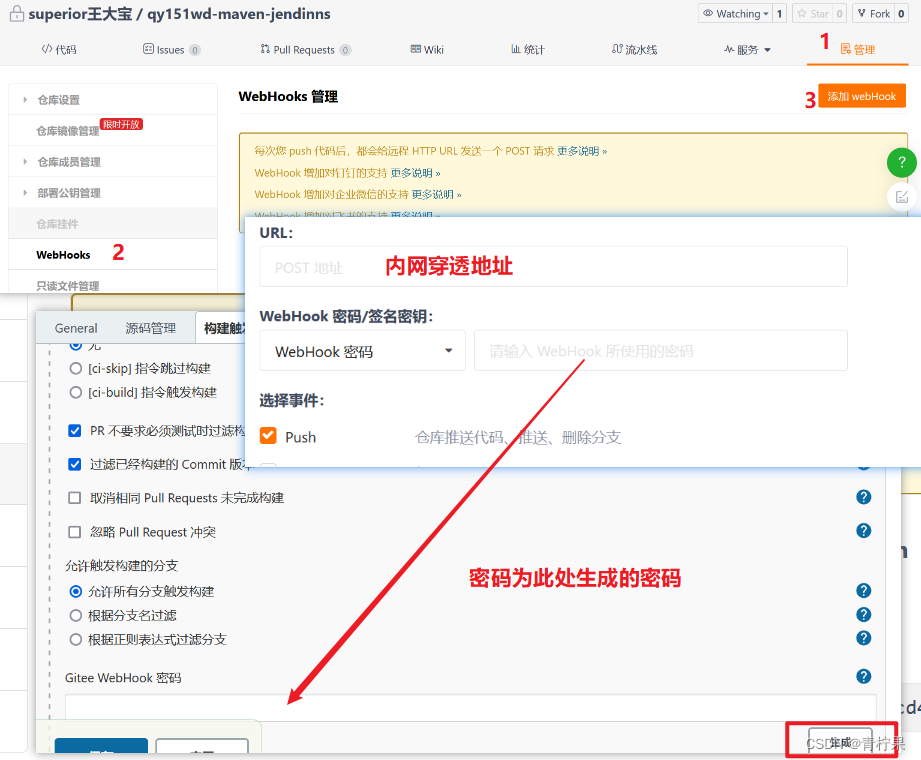
Task: Expand 部署公钥管理 in sidebar
Action: click(69, 193)
